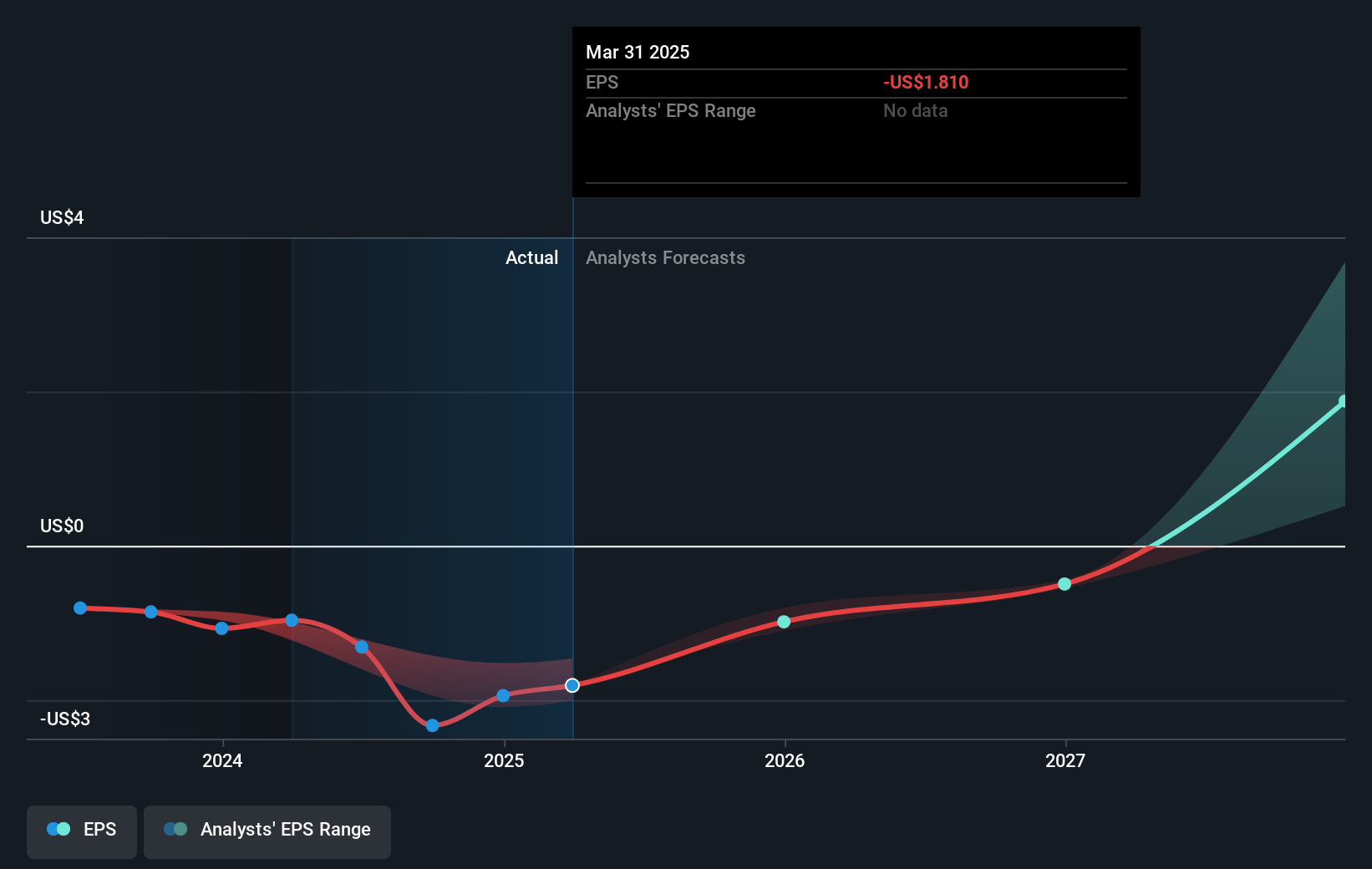This screenshot has width=1372, height=869.
Task: Click the 2027 forecast EPS data point
Action: pos(1065,584)
